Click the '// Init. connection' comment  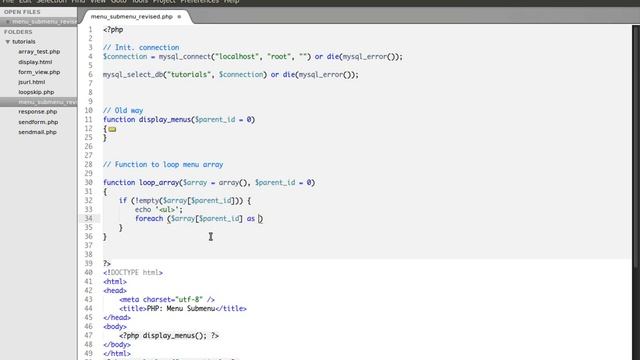click(141, 48)
